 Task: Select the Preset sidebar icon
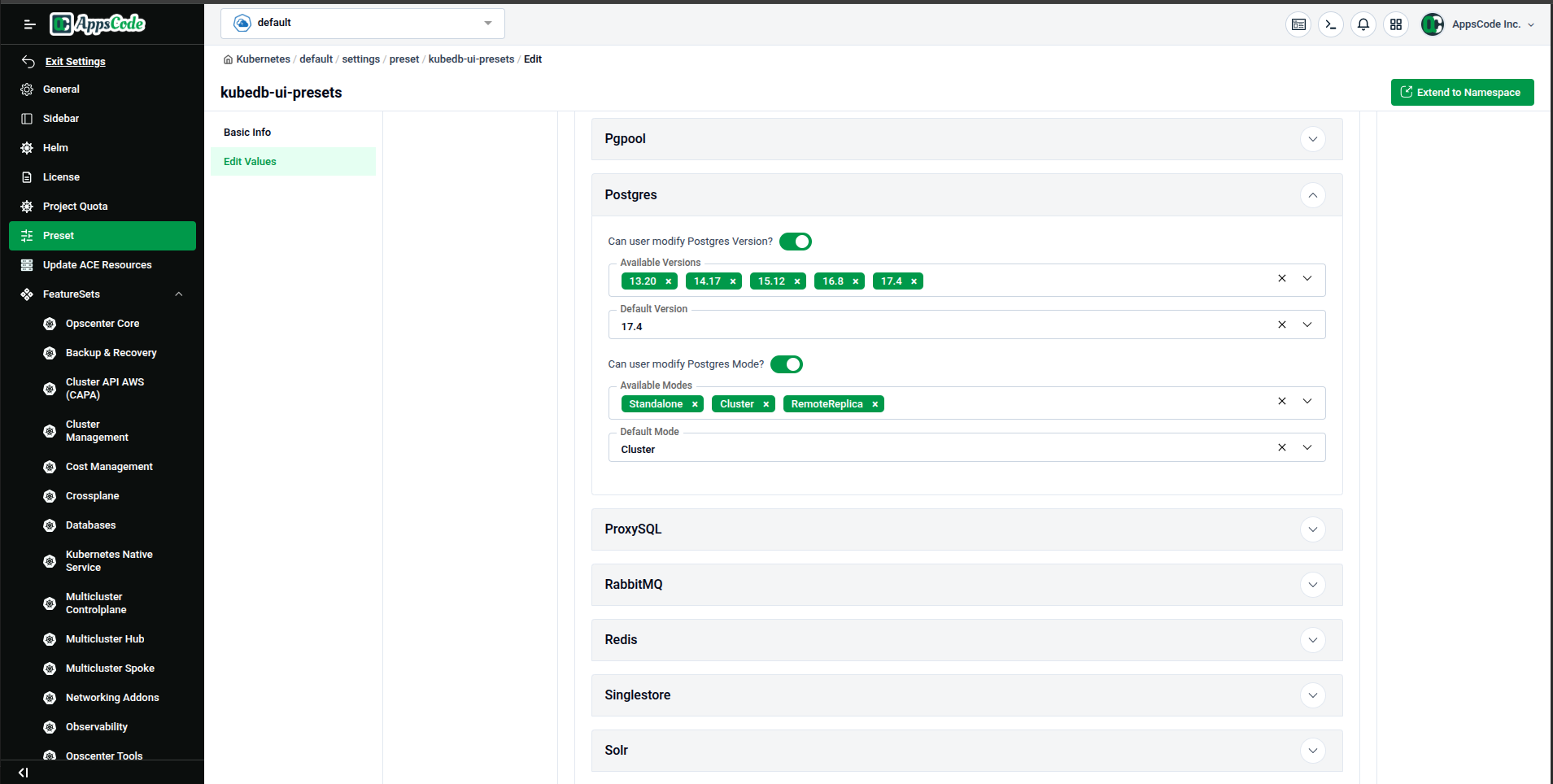[27, 235]
